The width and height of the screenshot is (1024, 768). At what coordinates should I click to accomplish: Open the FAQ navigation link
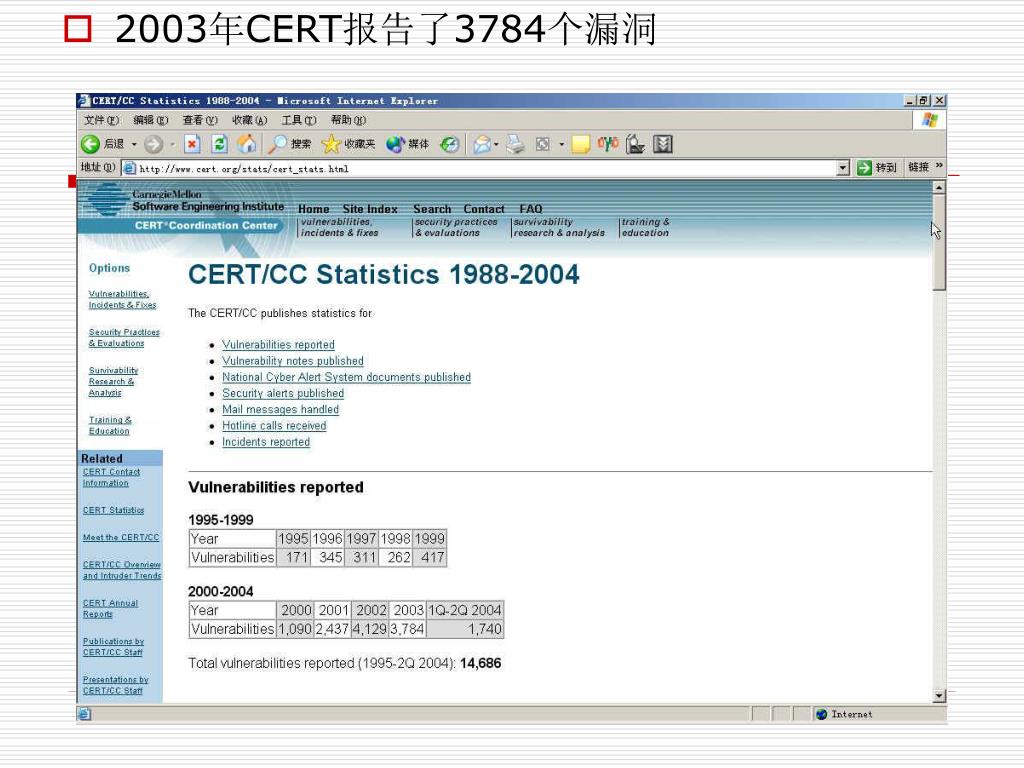coord(531,209)
